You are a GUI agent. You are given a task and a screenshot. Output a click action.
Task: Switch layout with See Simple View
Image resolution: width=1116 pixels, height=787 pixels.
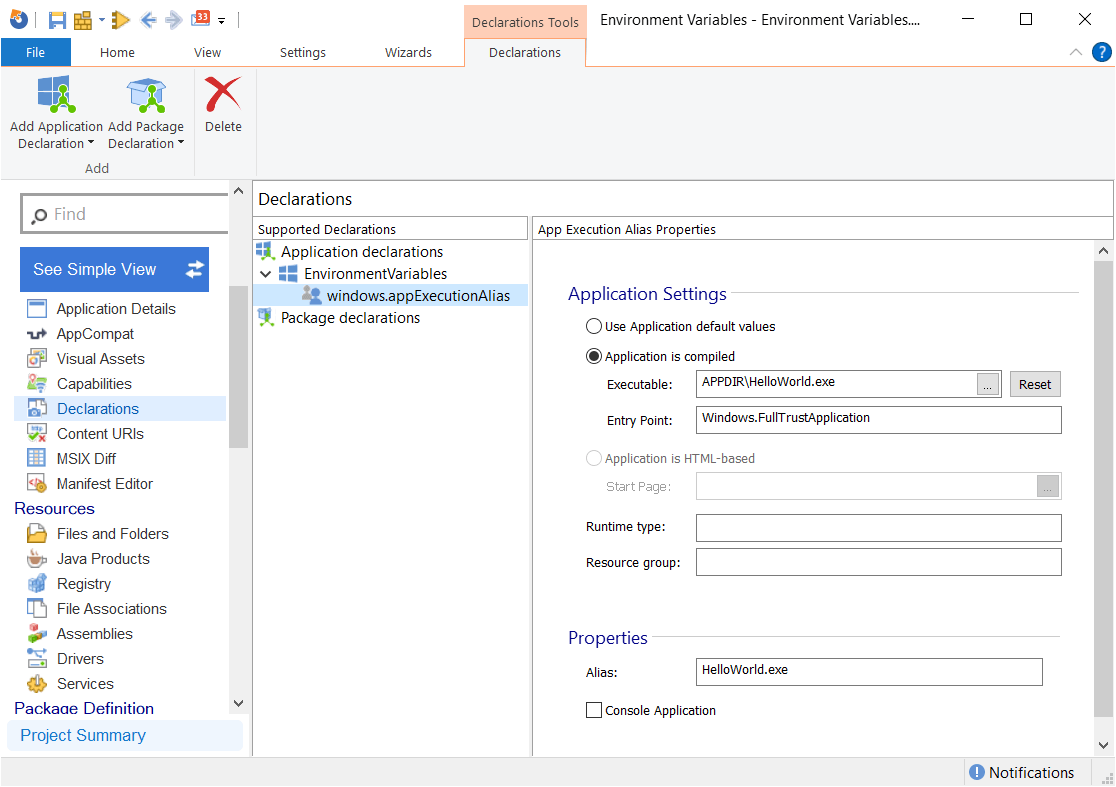tap(114, 270)
